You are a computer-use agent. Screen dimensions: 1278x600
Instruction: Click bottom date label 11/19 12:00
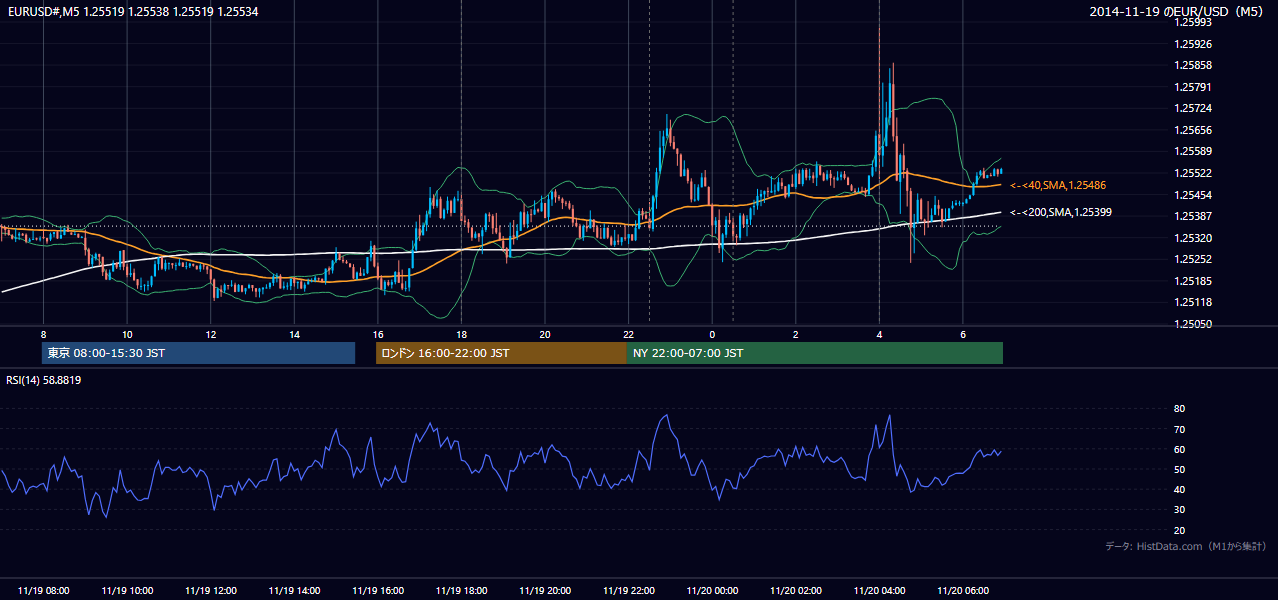pyautogui.click(x=211, y=591)
